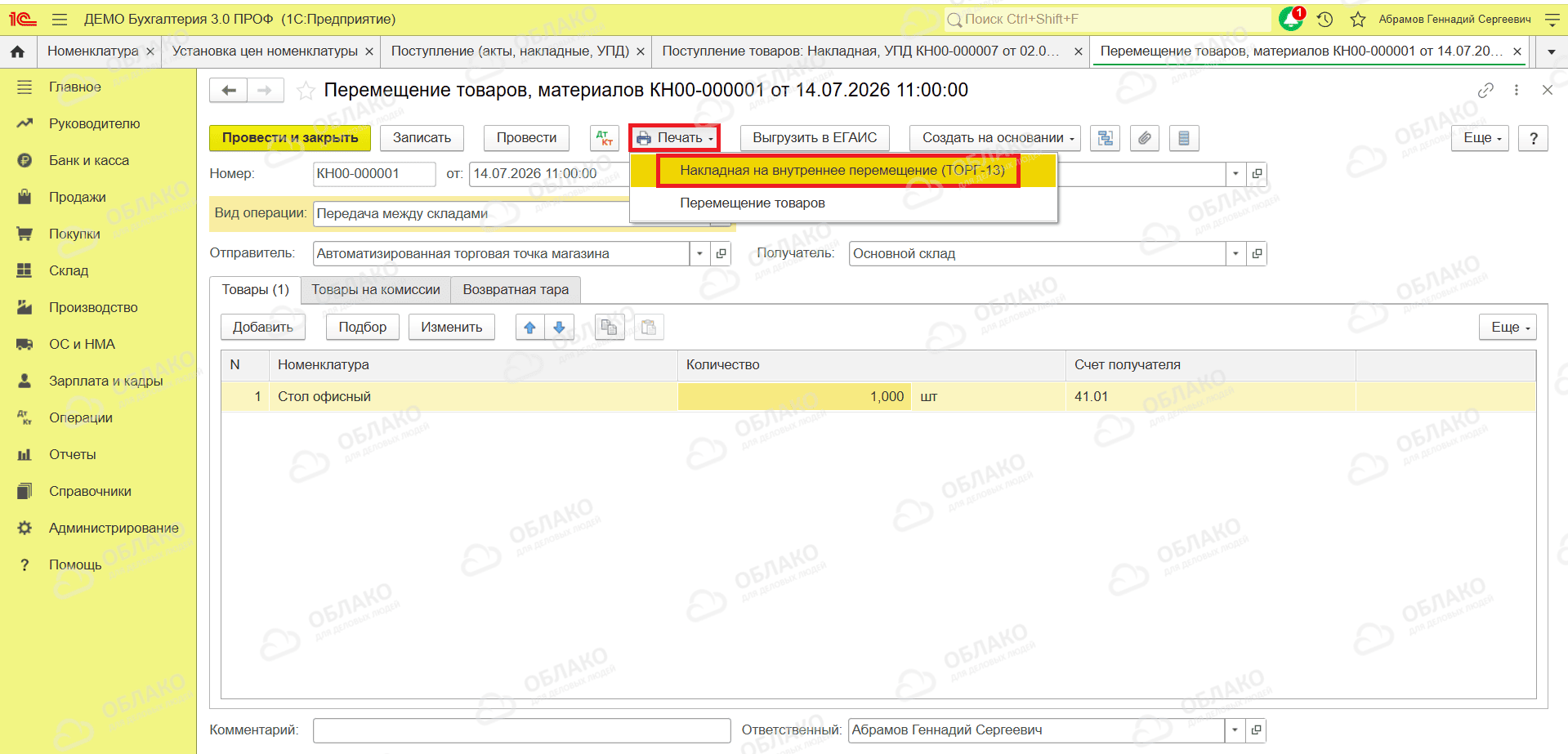Click the notifications bell icon
The image size is (1568, 754).
1292,19
